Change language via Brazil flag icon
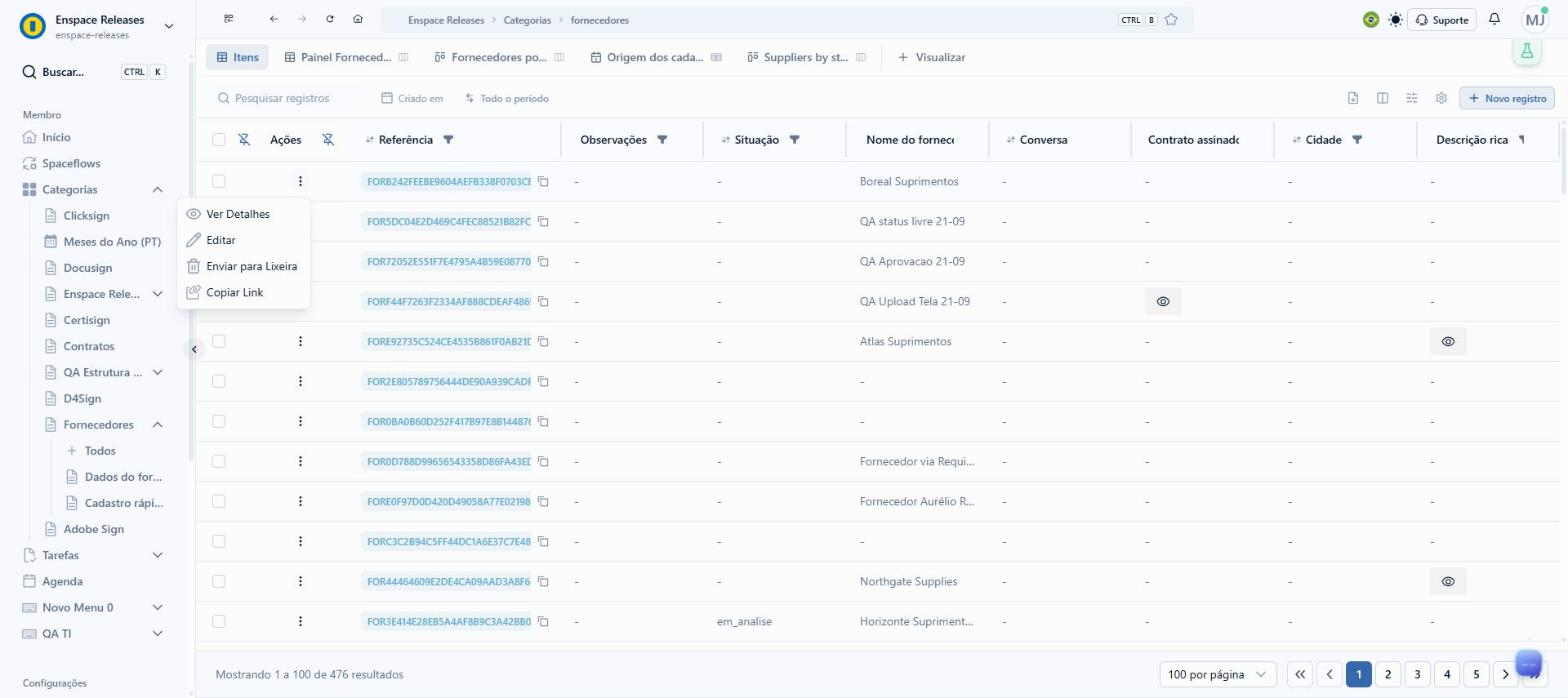Image resolution: width=1568 pixels, height=698 pixels. 1371,19
